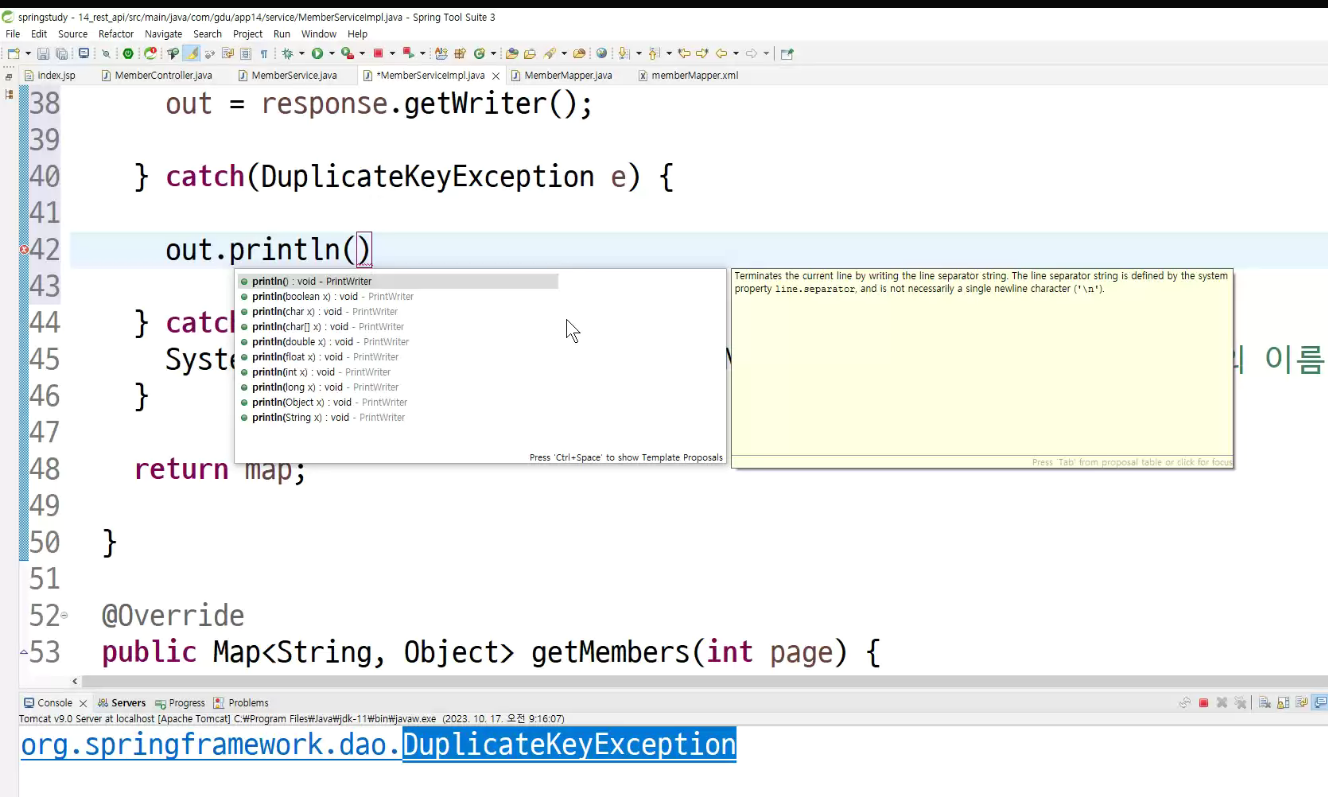Screen dimensions: 1328x797
Task: Click the green Boot Dashboard icon
Action: click(x=128, y=54)
